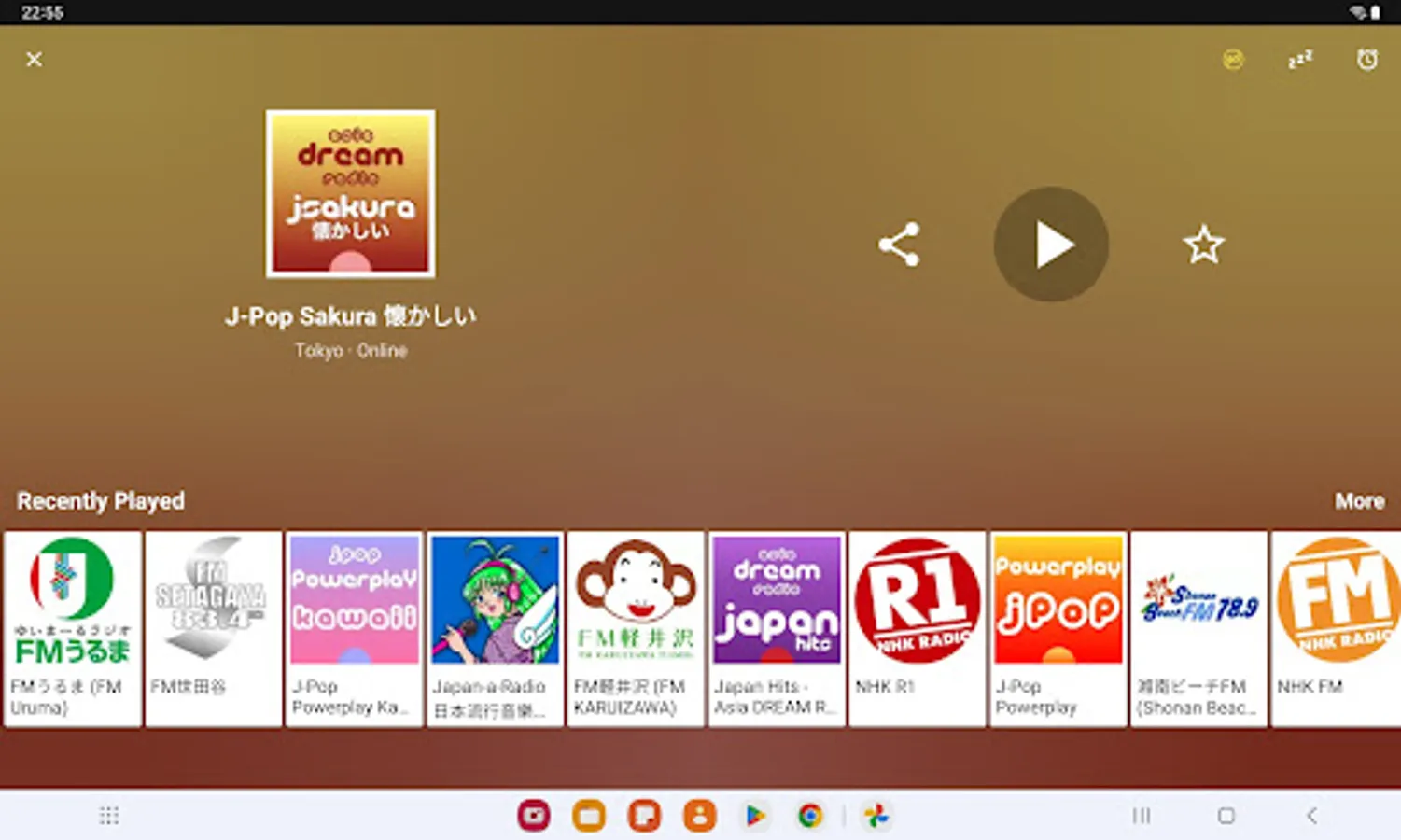
Task: Launch Chrome from the taskbar
Action: click(810, 816)
